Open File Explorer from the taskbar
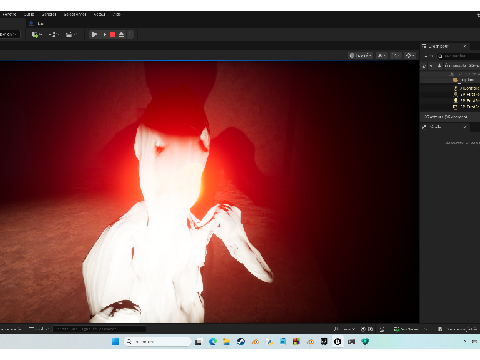 pos(227,342)
